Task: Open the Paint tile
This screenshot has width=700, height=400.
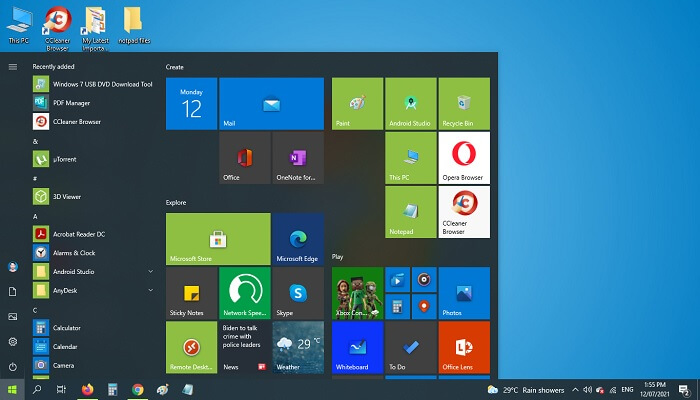Action: (357, 104)
